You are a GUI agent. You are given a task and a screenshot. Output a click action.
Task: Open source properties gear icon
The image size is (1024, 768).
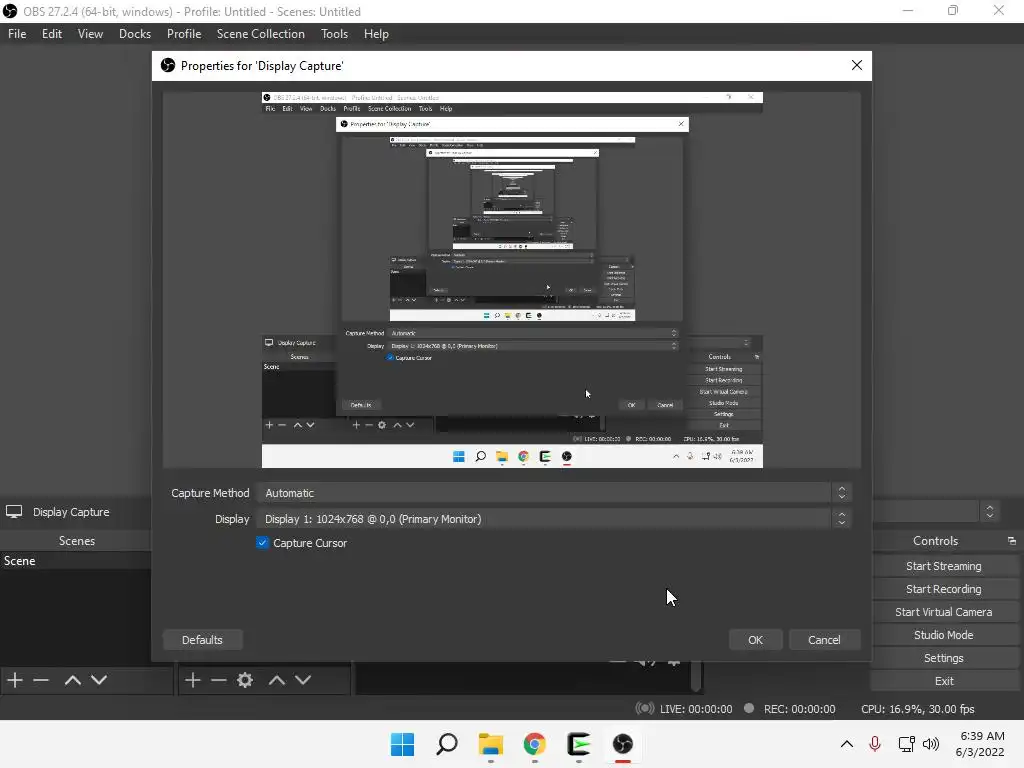coord(245,680)
